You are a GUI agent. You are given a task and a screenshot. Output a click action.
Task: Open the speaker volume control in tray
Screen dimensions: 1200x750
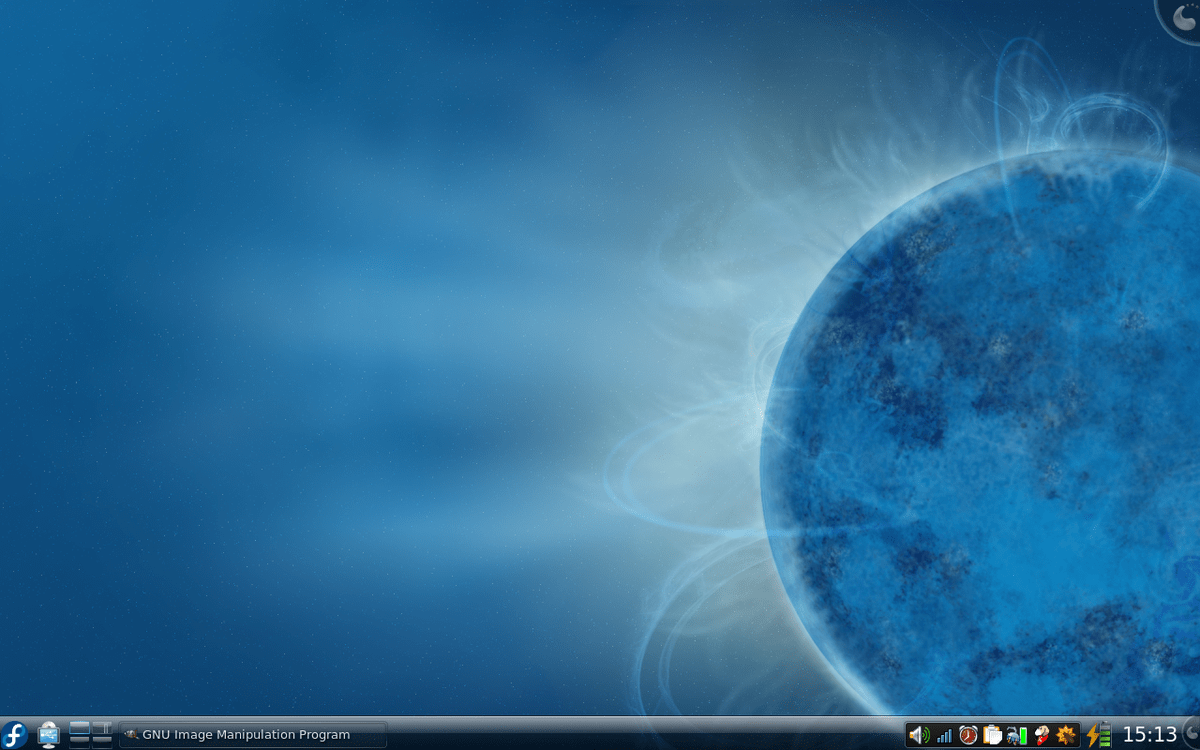pyautogui.click(x=919, y=735)
